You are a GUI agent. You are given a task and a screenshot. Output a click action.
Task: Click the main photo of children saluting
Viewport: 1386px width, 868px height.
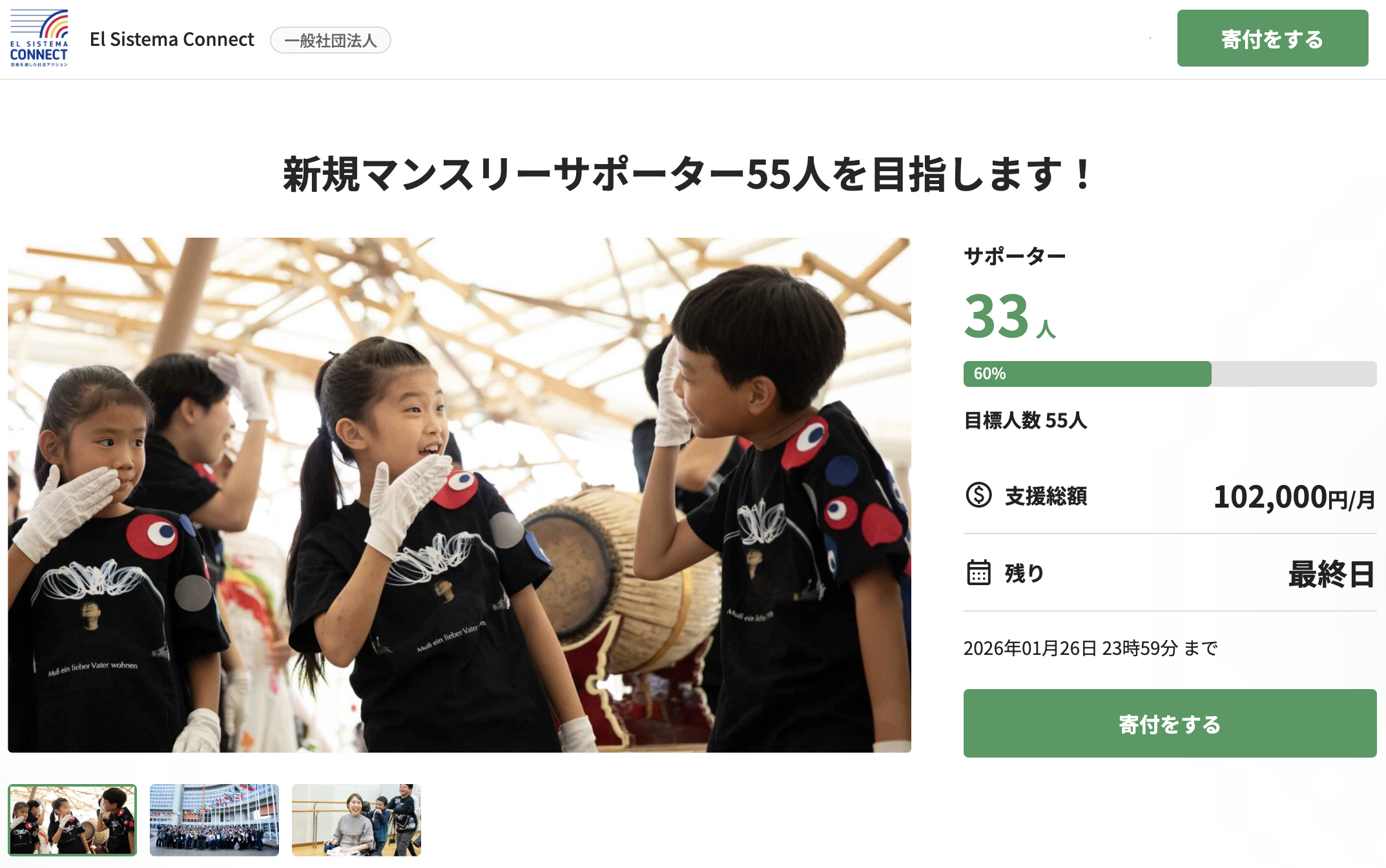click(x=459, y=495)
